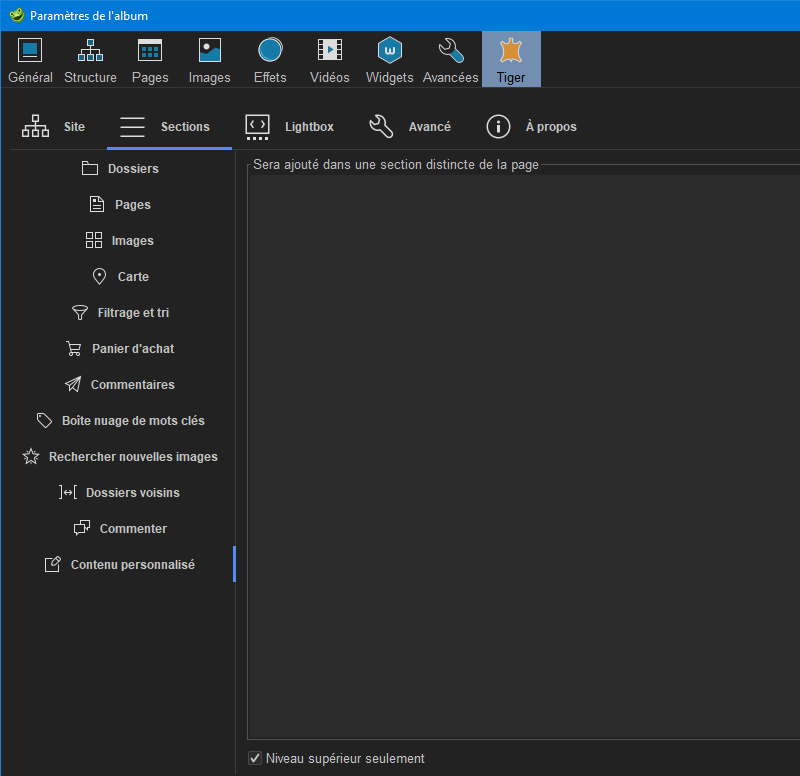Open Filtrage et tri section
The image size is (800, 776).
point(120,313)
